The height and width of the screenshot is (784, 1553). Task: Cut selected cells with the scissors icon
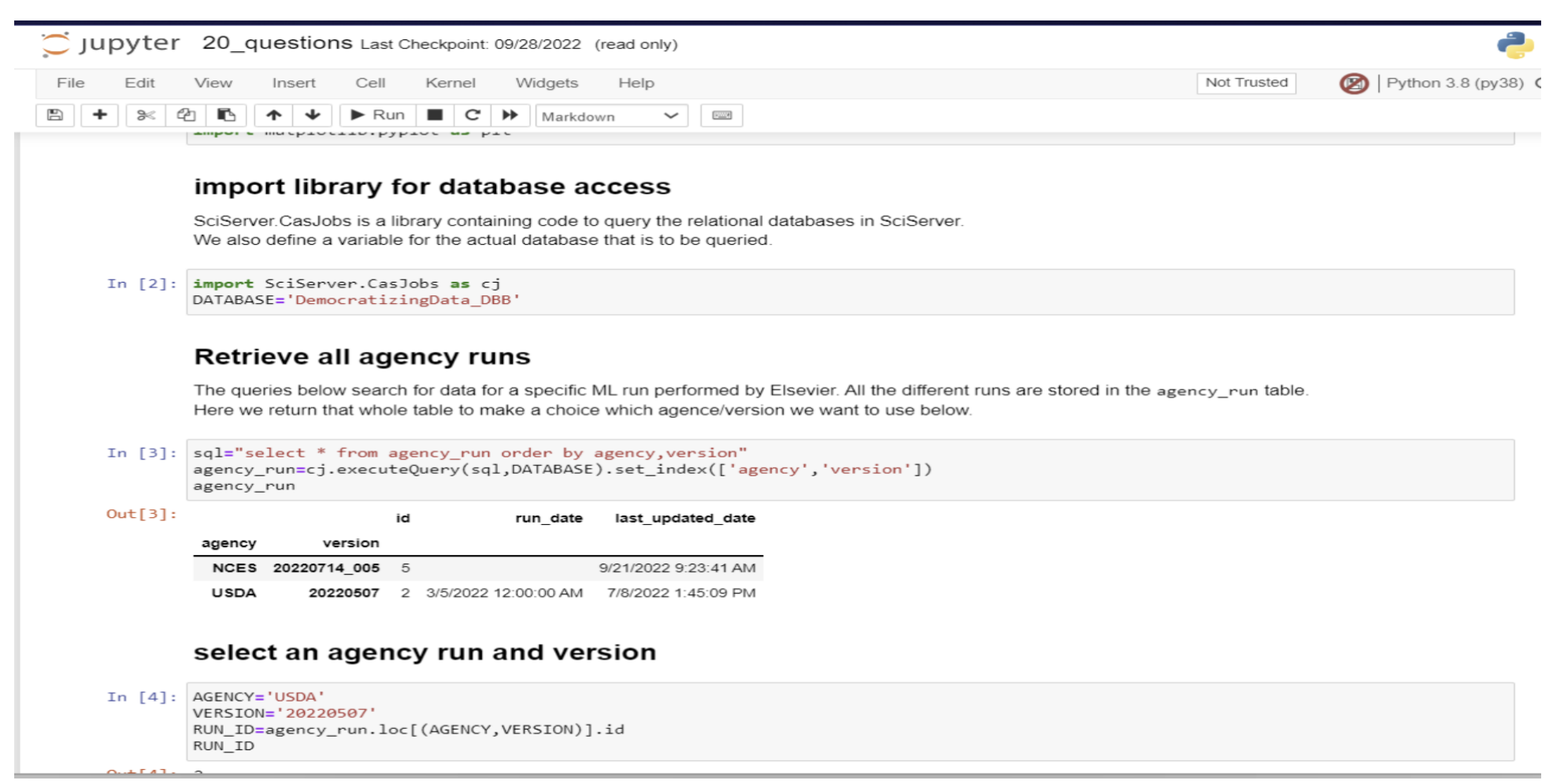point(146,115)
